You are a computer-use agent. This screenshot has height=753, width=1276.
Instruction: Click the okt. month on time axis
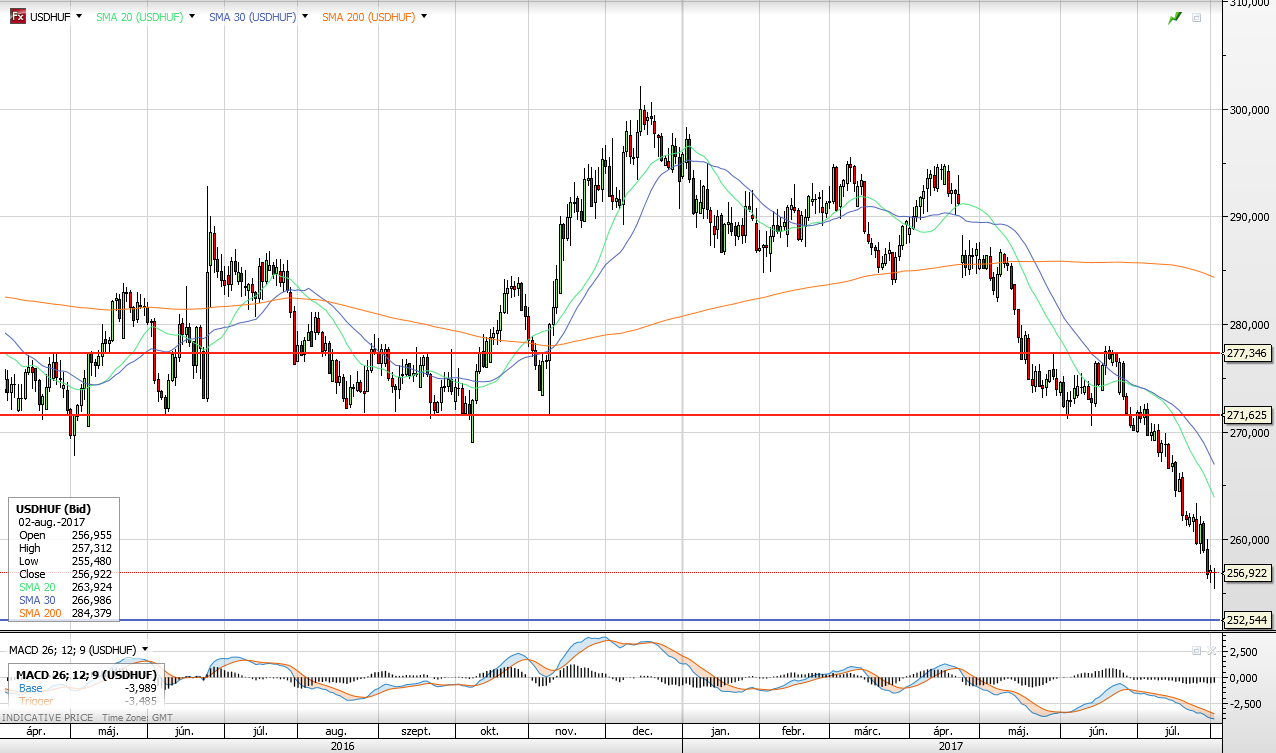click(x=489, y=731)
